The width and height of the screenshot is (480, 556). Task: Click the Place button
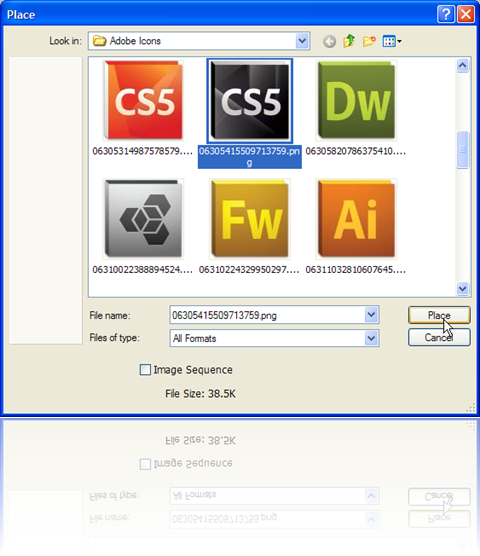point(439,315)
